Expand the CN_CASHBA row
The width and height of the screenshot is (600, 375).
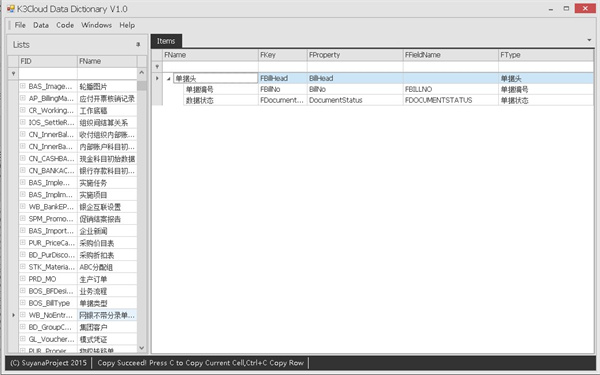[23, 158]
